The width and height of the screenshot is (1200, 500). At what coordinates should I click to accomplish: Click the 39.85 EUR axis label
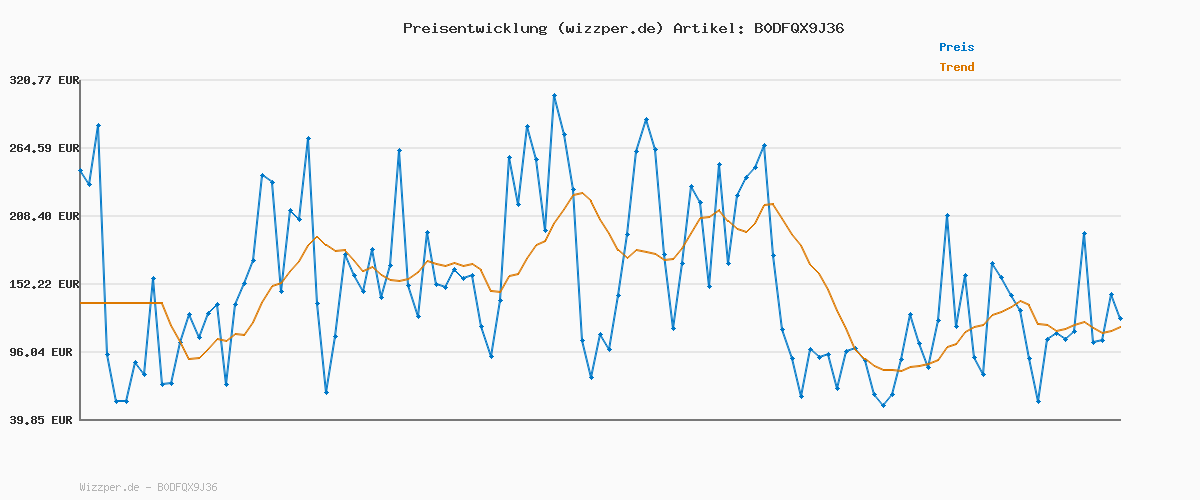point(48,420)
